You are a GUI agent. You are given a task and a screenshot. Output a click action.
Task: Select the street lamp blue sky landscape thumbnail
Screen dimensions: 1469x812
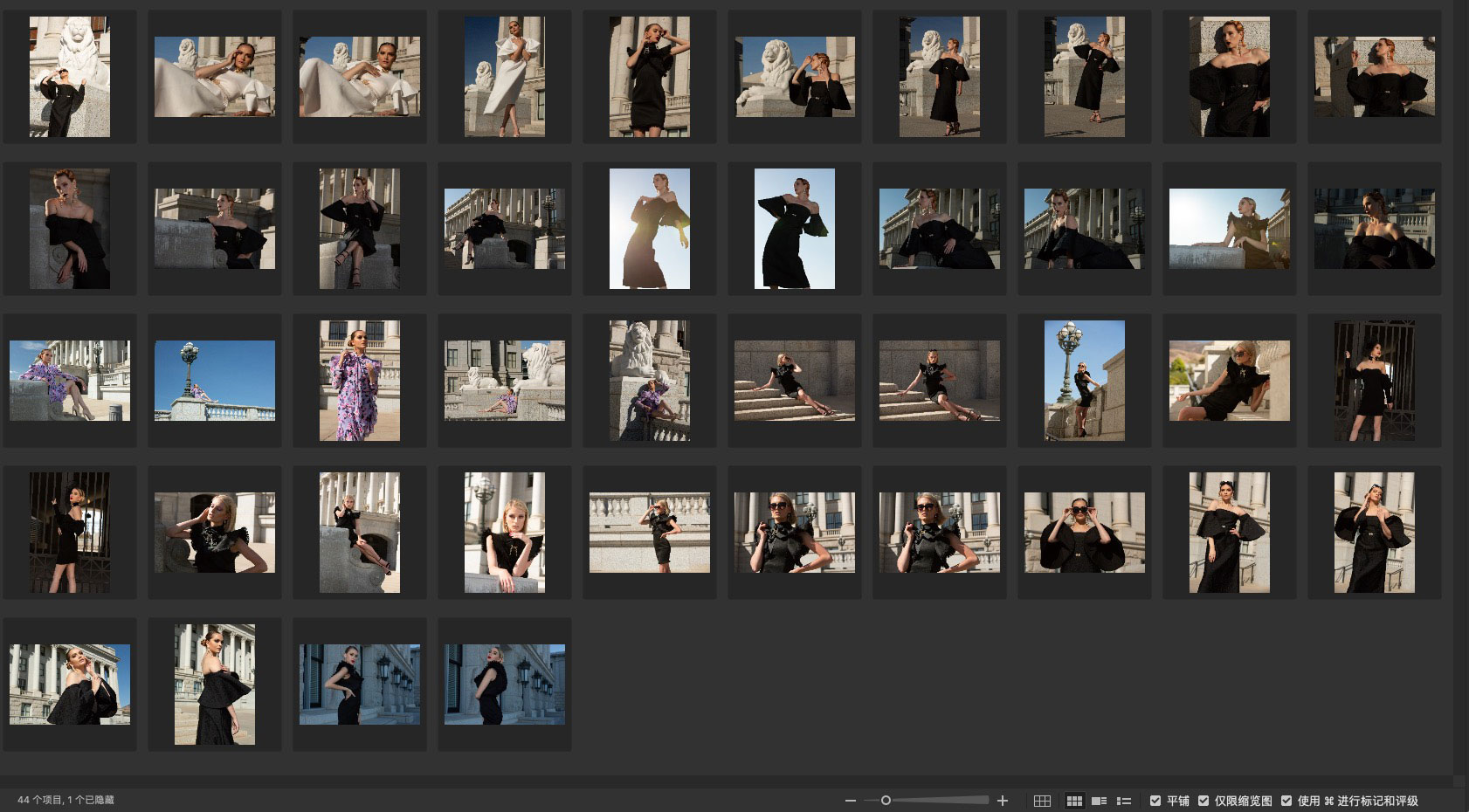click(x=215, y=381)
